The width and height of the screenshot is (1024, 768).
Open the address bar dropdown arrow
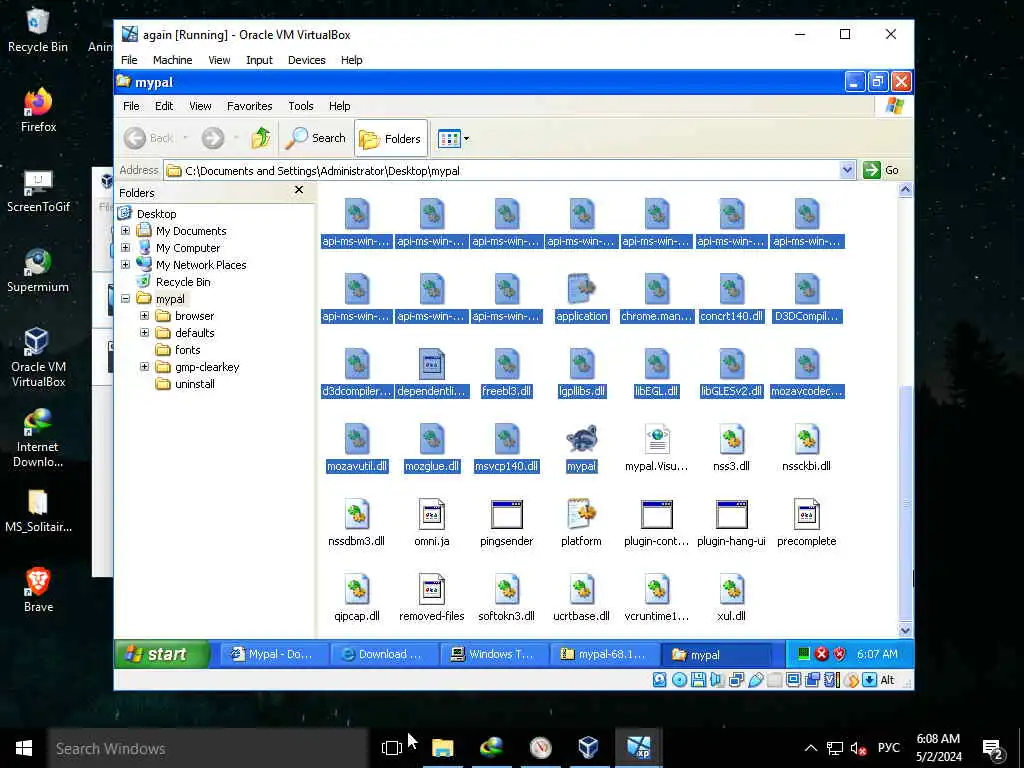tap(846, 170)
